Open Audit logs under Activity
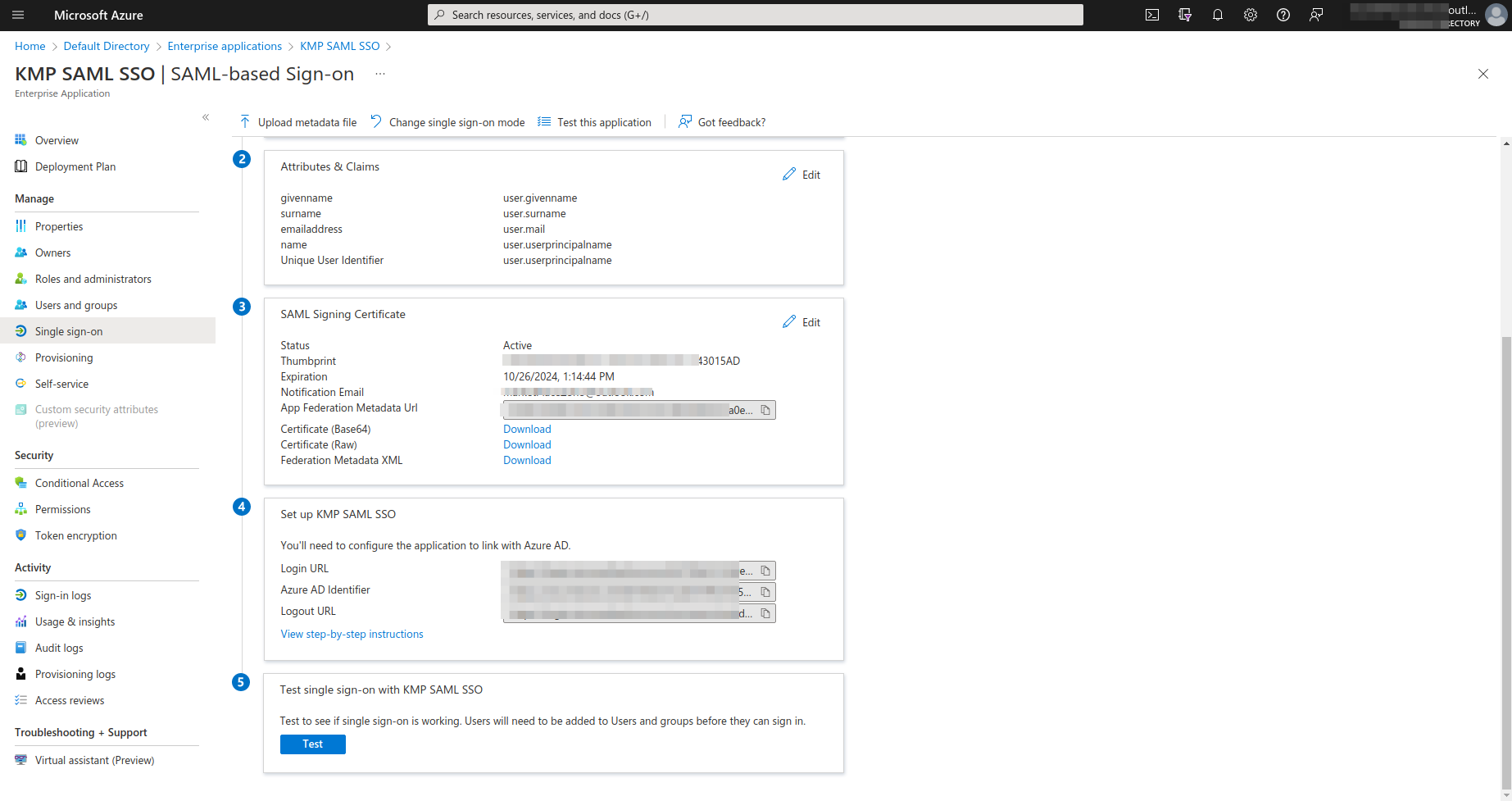Screen dimensions: 1512x801 tap(59, 648)
